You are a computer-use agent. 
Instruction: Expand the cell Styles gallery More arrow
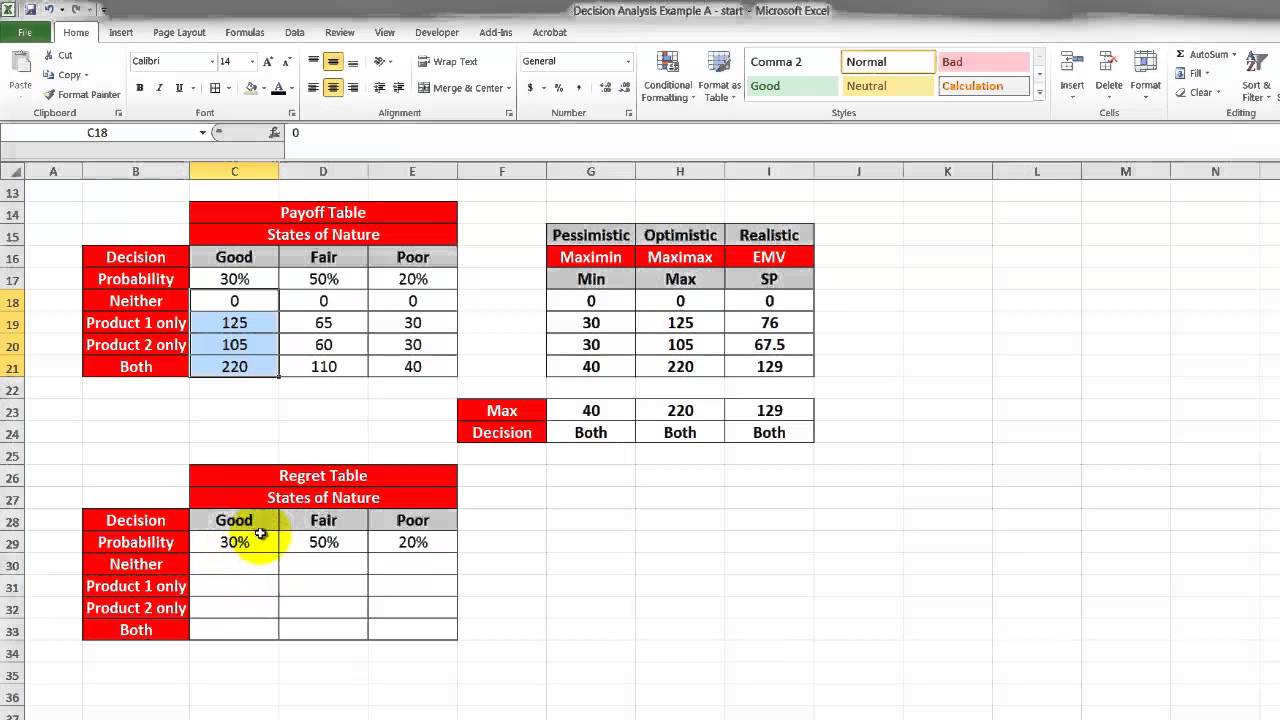pyautogui.click(x=1040, y=92)
